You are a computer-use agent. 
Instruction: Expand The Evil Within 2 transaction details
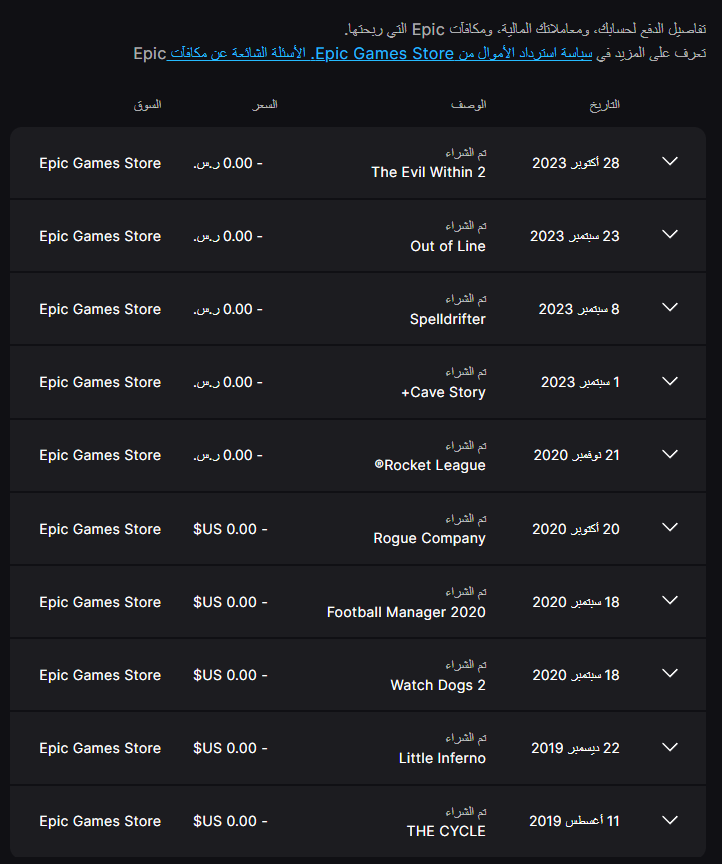(670, 162)
